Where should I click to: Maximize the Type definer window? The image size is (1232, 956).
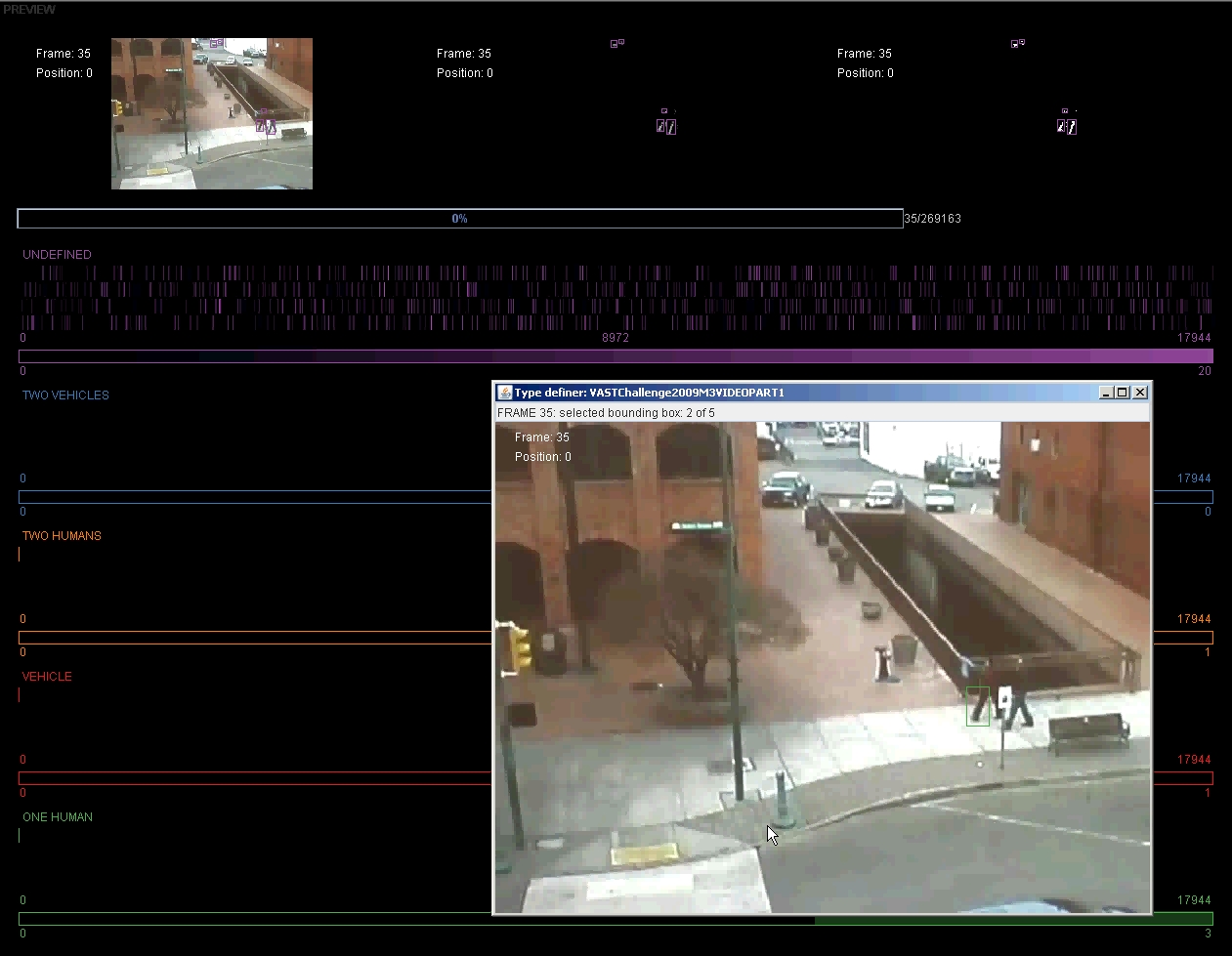(1123, 393)
